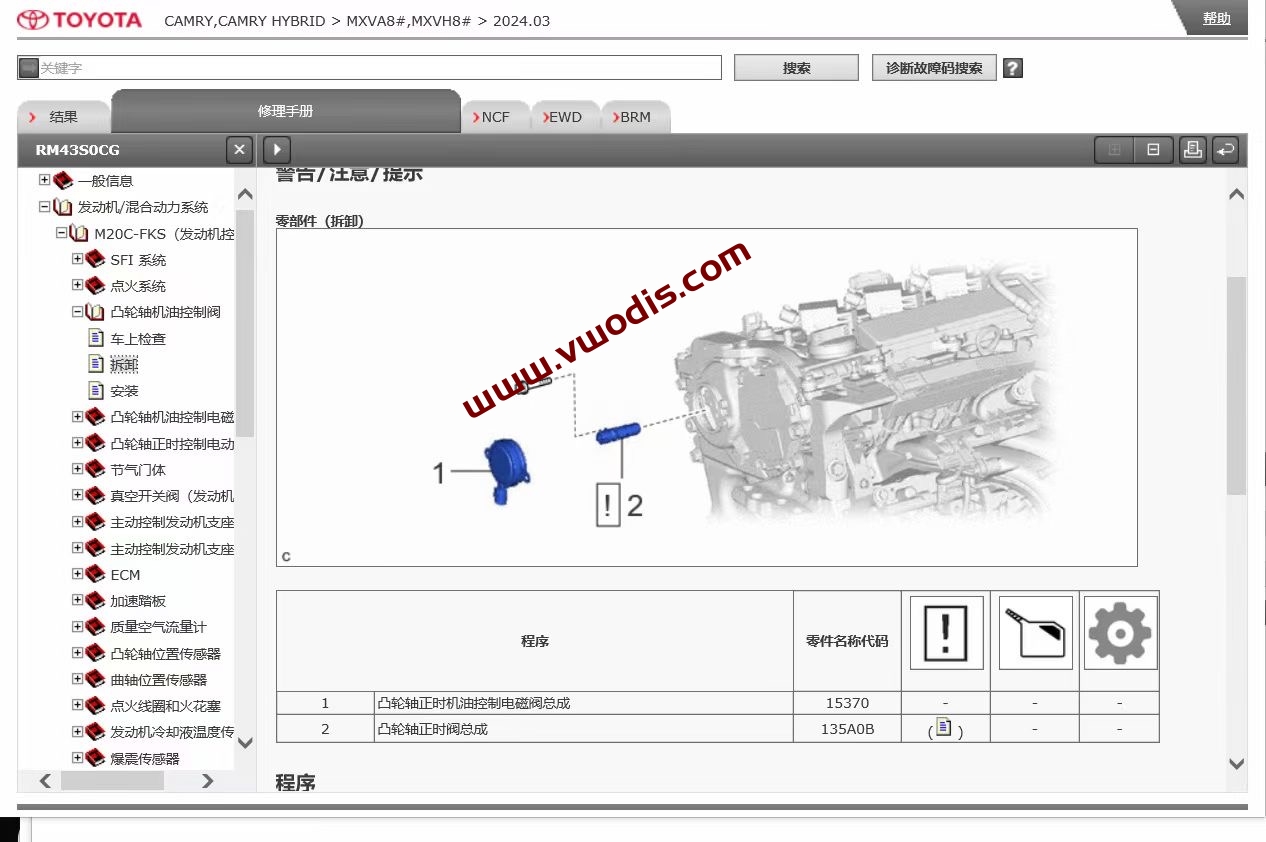Image resolution: width=1266 pixels, height=842 pixels.
Task: Click the page icon beside 安装 in the tree
Action: pyautogui.click(x=94, y=390)
